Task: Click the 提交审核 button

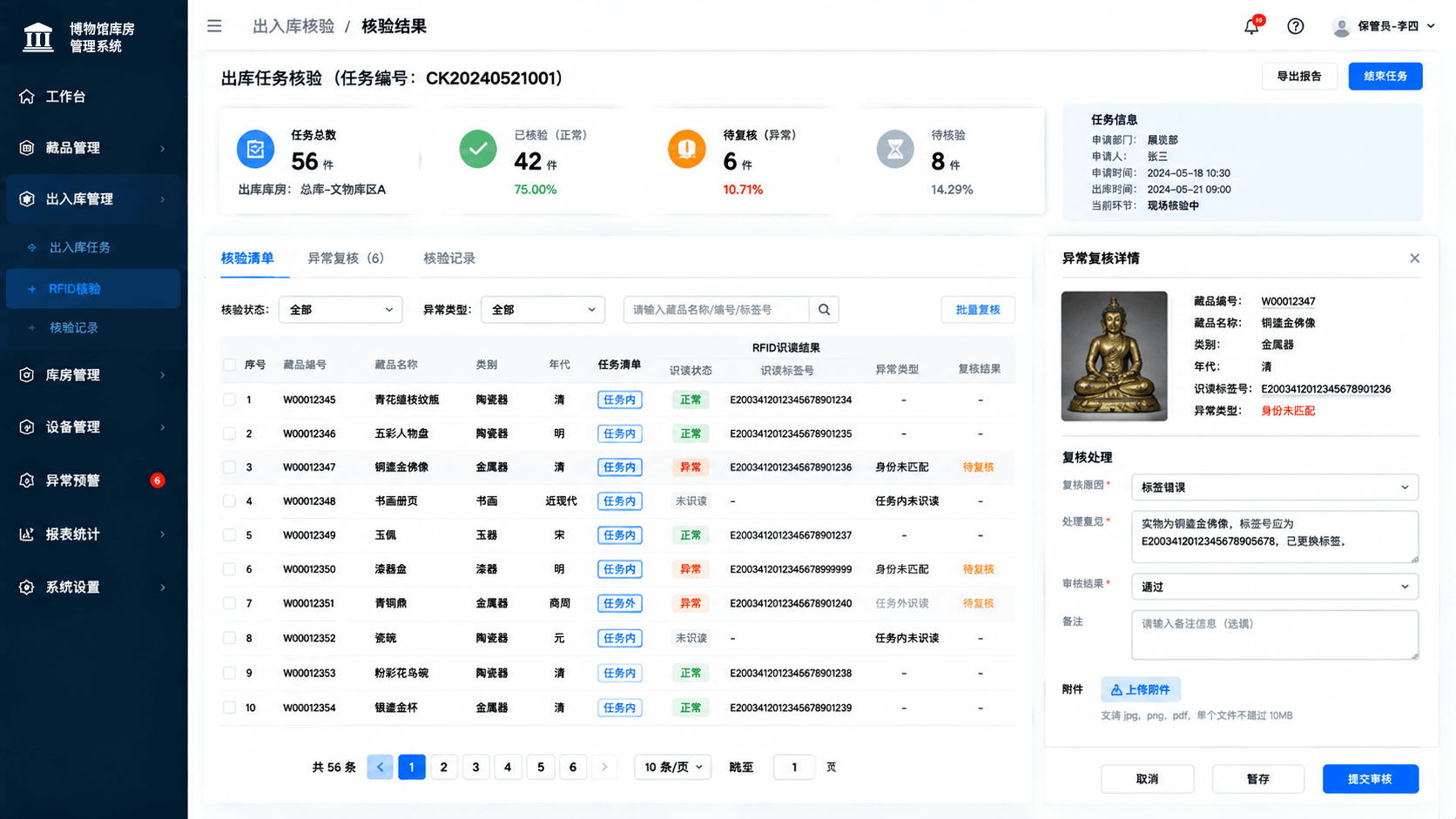Action: [x=1370, y=779]
